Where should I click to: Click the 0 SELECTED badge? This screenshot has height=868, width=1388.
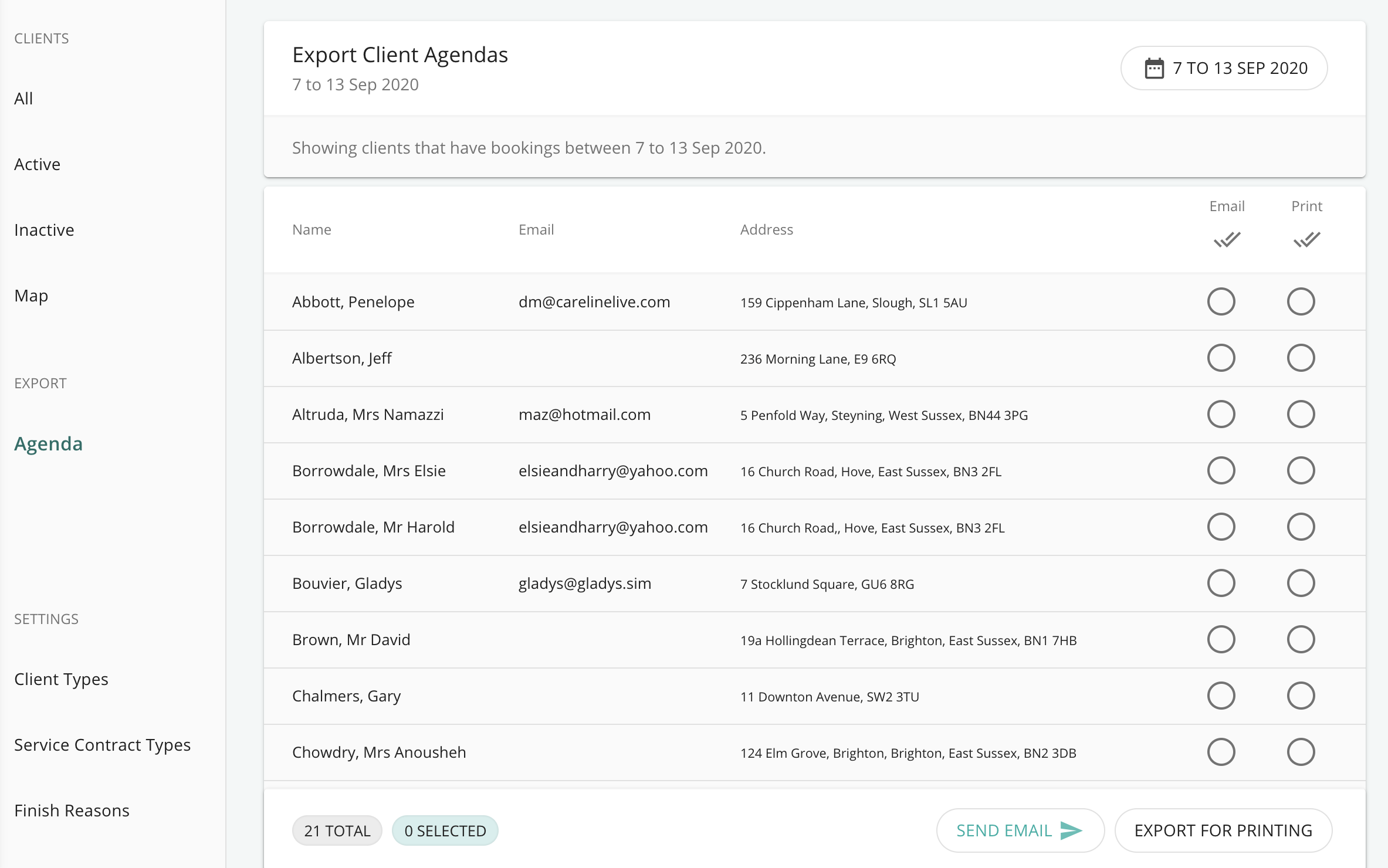point(445,830)
